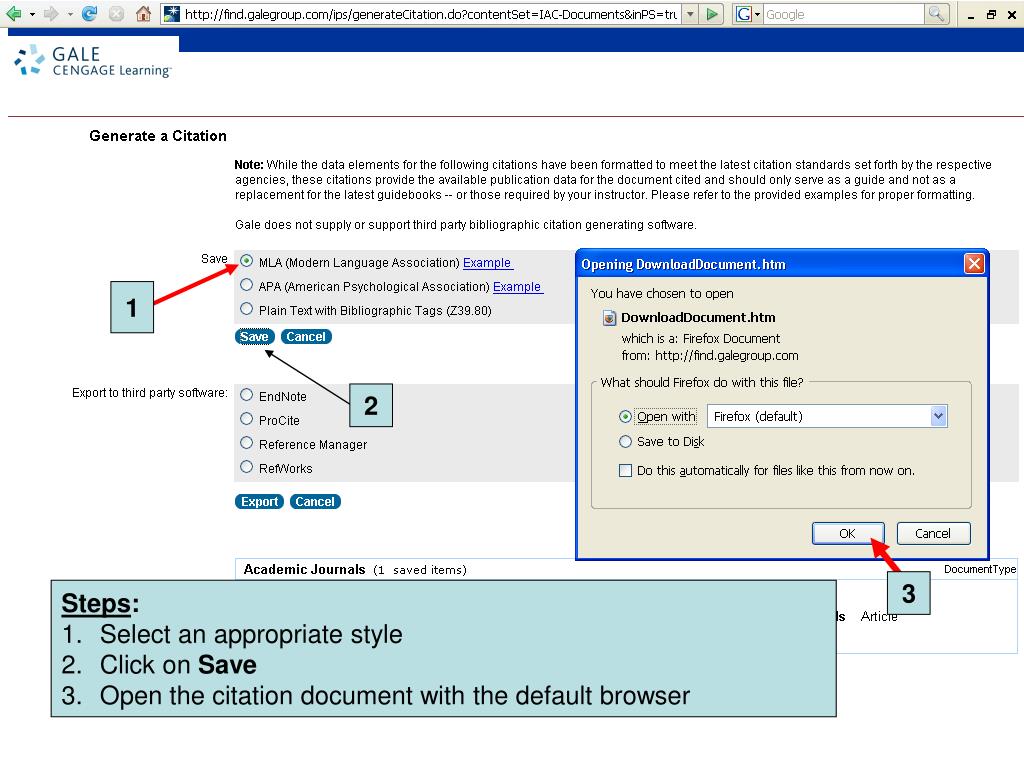Click the Google search engine icon

[x=743, y=14]
